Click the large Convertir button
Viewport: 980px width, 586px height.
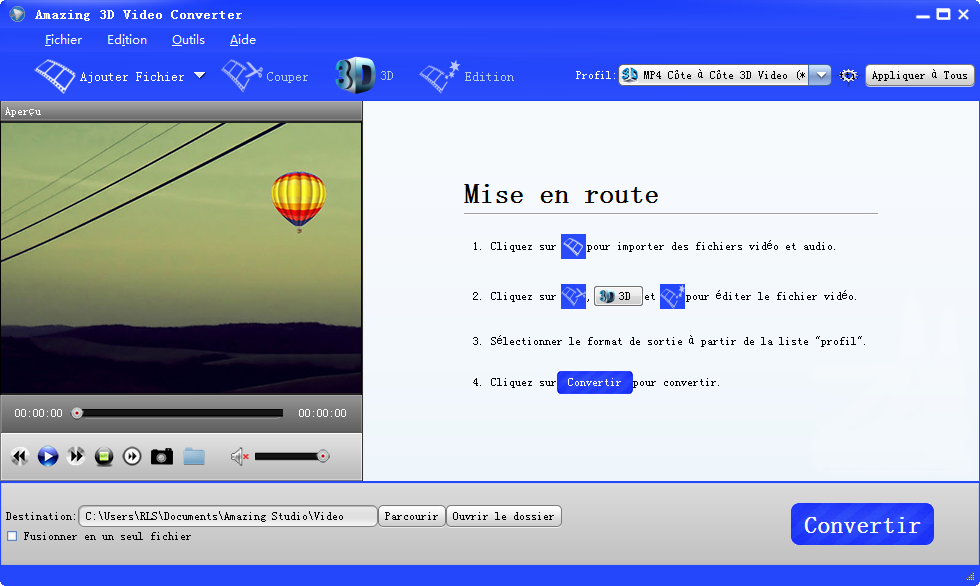click(862, 524)
